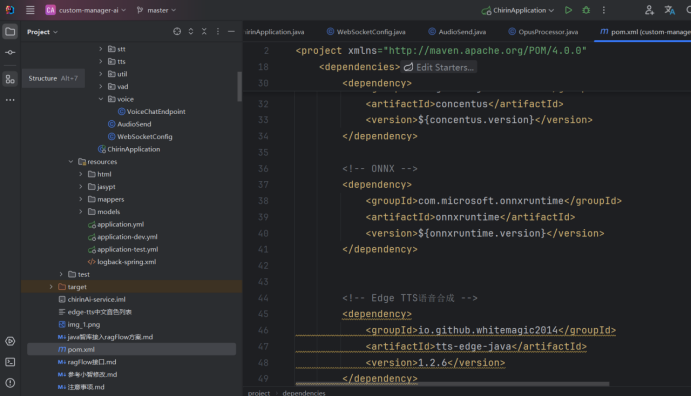Image resolution: width=692 pixels, height=396 pixels.
Task: Open the Problems tool window icon
Action: [x=10, y=383]
